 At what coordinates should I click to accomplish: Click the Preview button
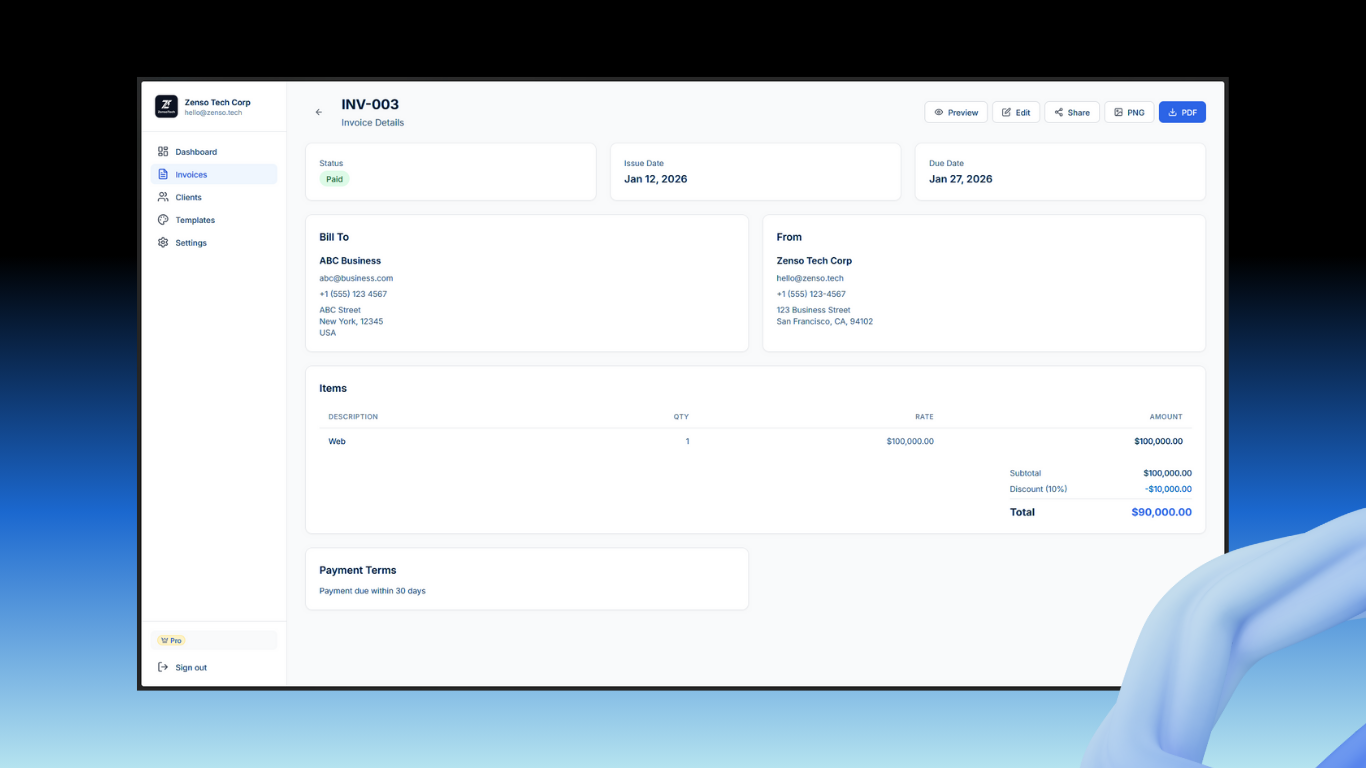tap(956, 112)
